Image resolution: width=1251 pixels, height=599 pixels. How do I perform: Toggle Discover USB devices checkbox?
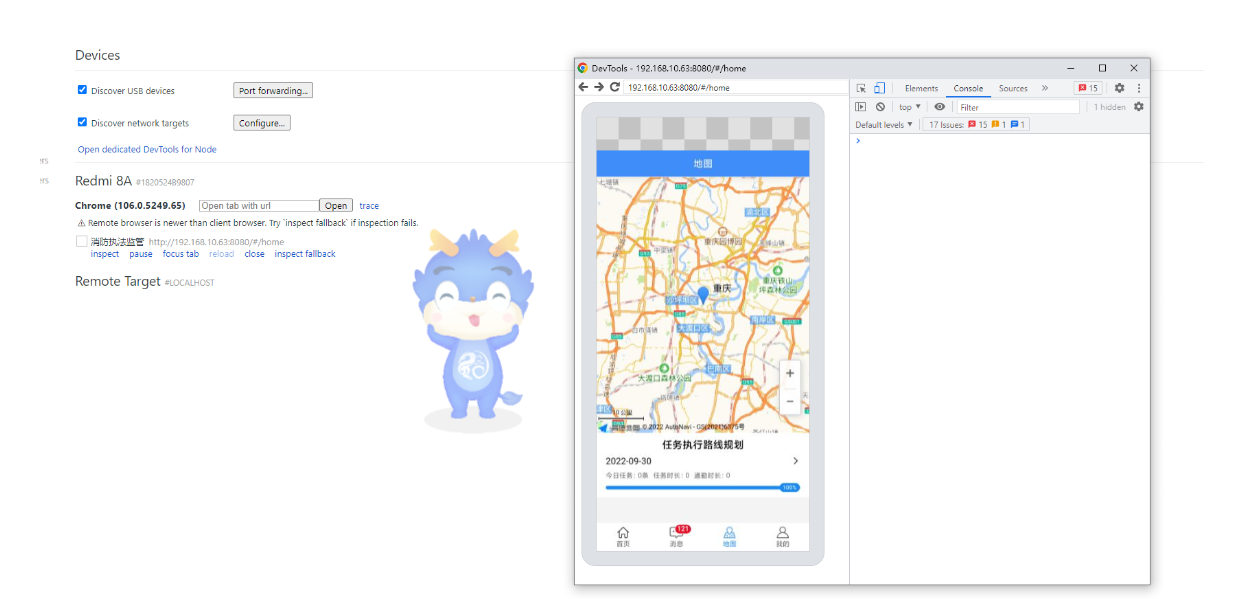(83, 90)
